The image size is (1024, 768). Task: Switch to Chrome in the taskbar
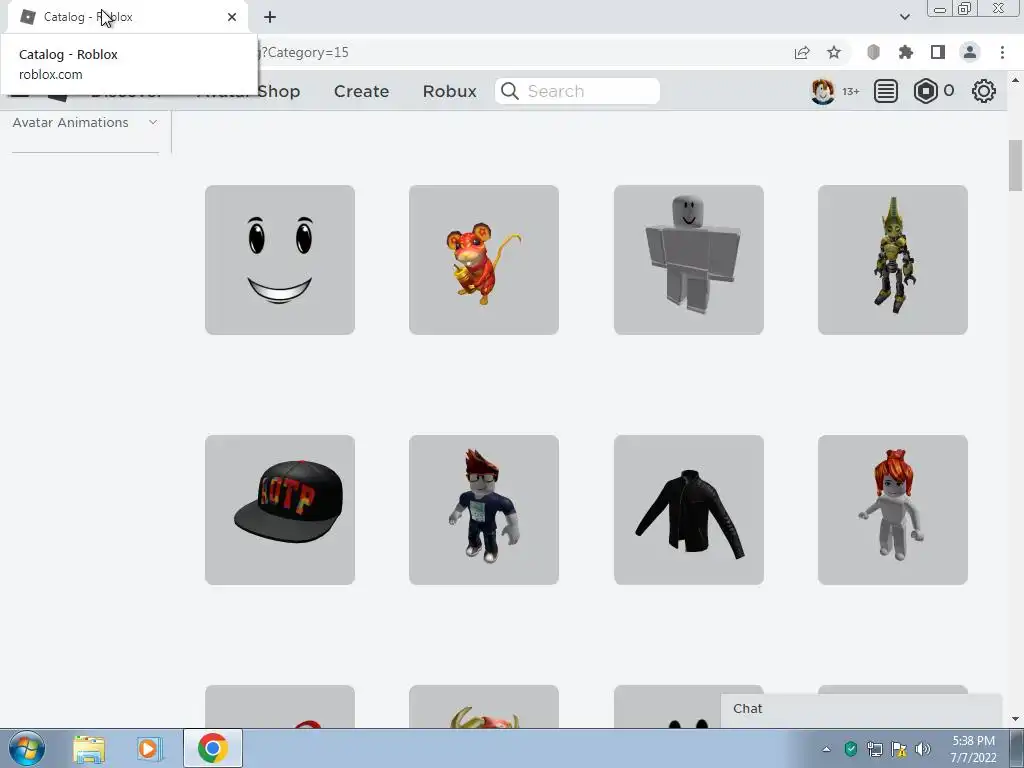coord(213,748)
